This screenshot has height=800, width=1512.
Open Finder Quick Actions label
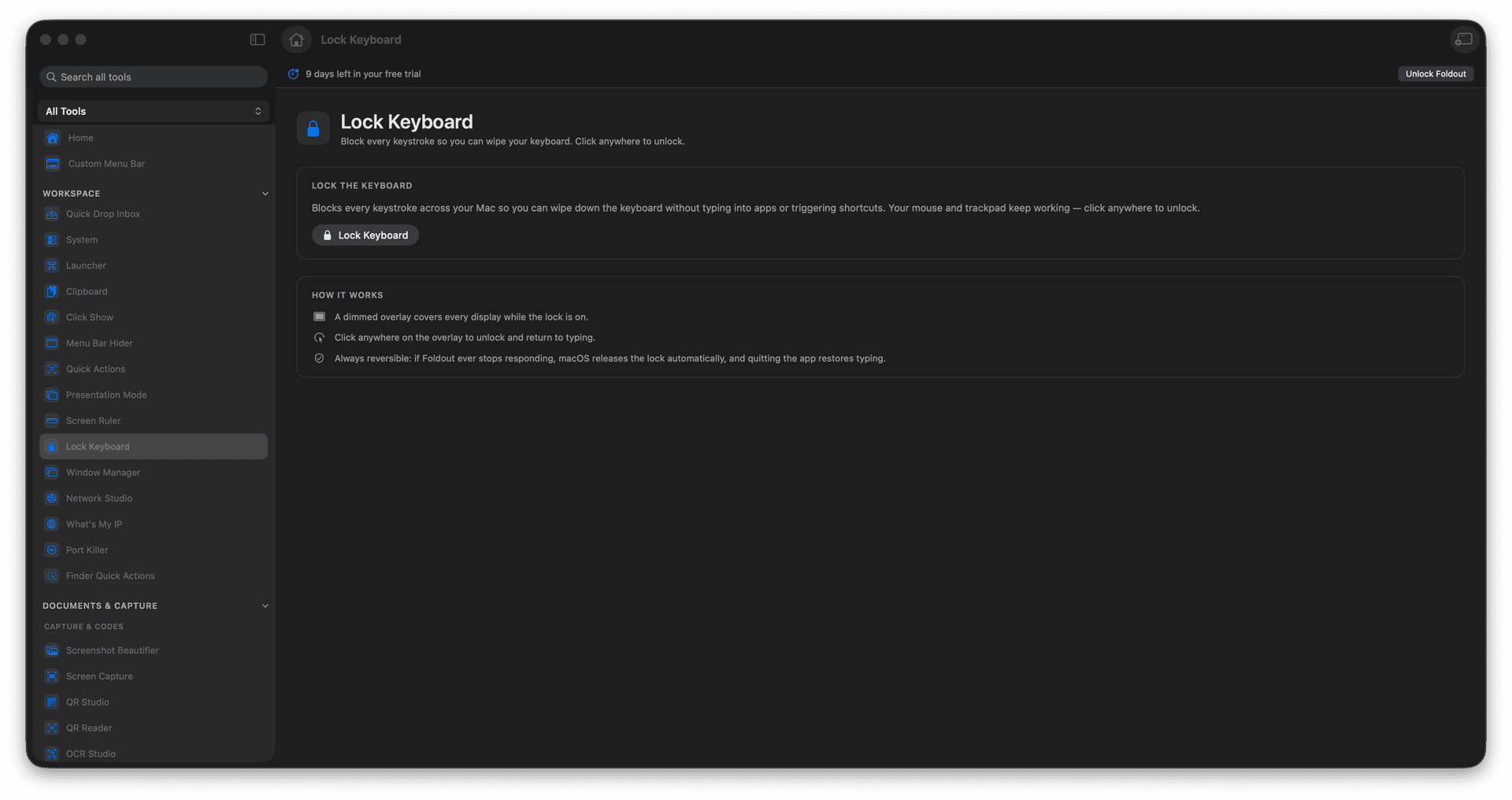pyautogui.click(x=110, y=576)
